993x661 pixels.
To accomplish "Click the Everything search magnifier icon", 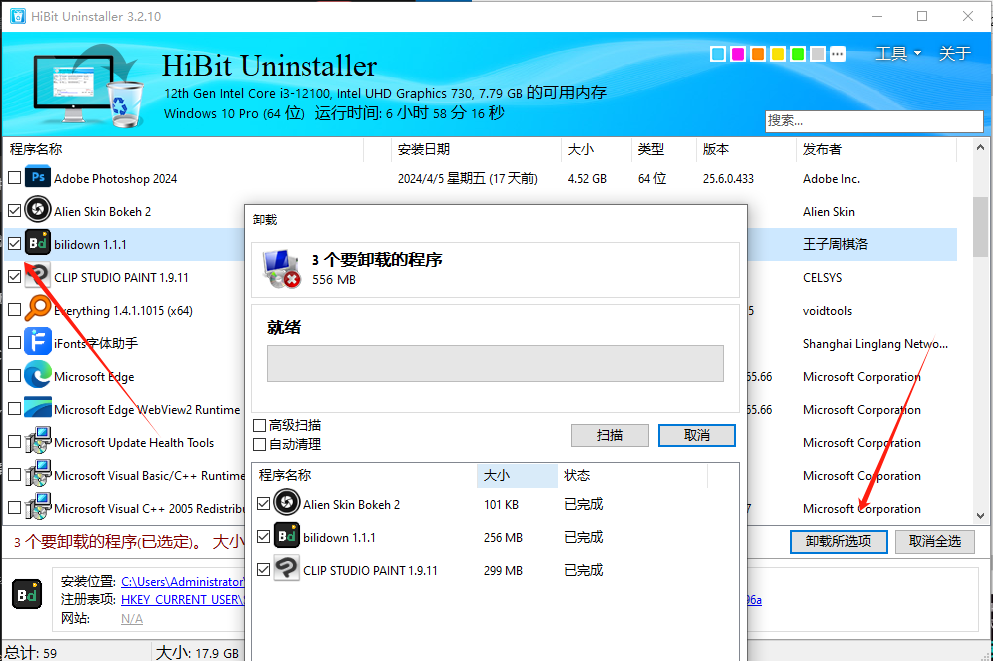I will click(x=38, y=310).
